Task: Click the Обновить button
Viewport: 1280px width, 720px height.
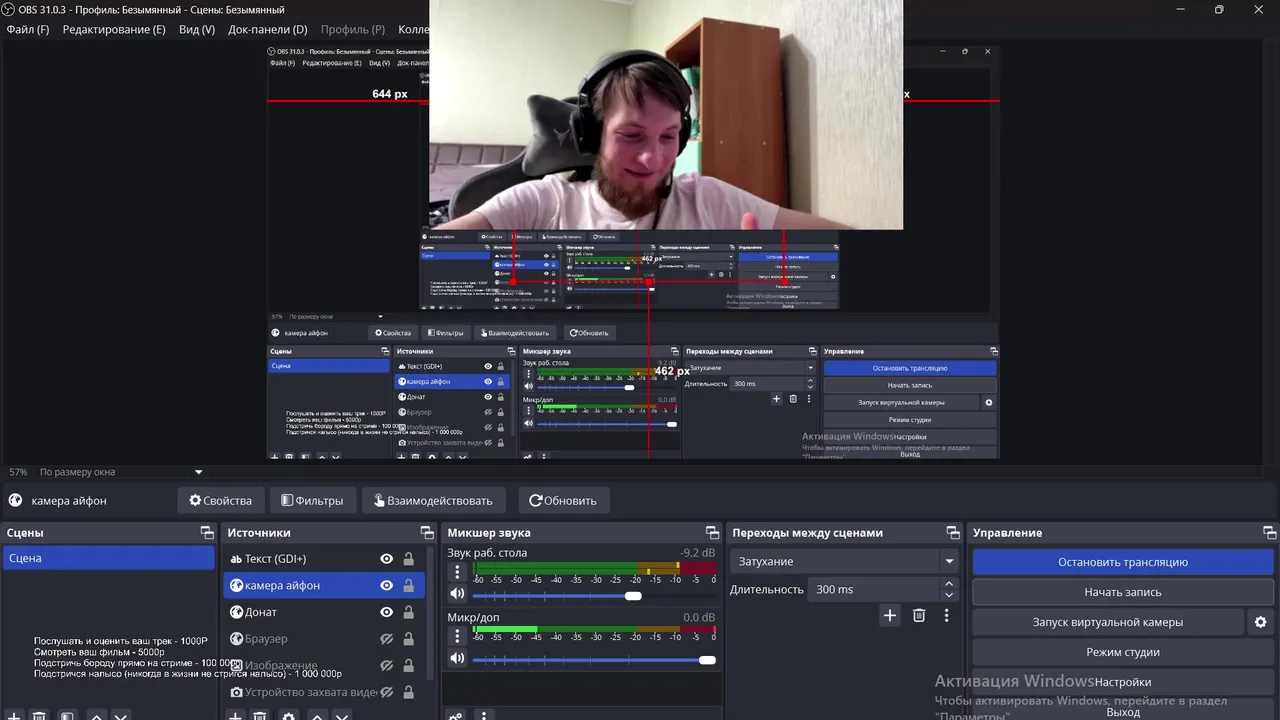Action: tap(563, 501)
